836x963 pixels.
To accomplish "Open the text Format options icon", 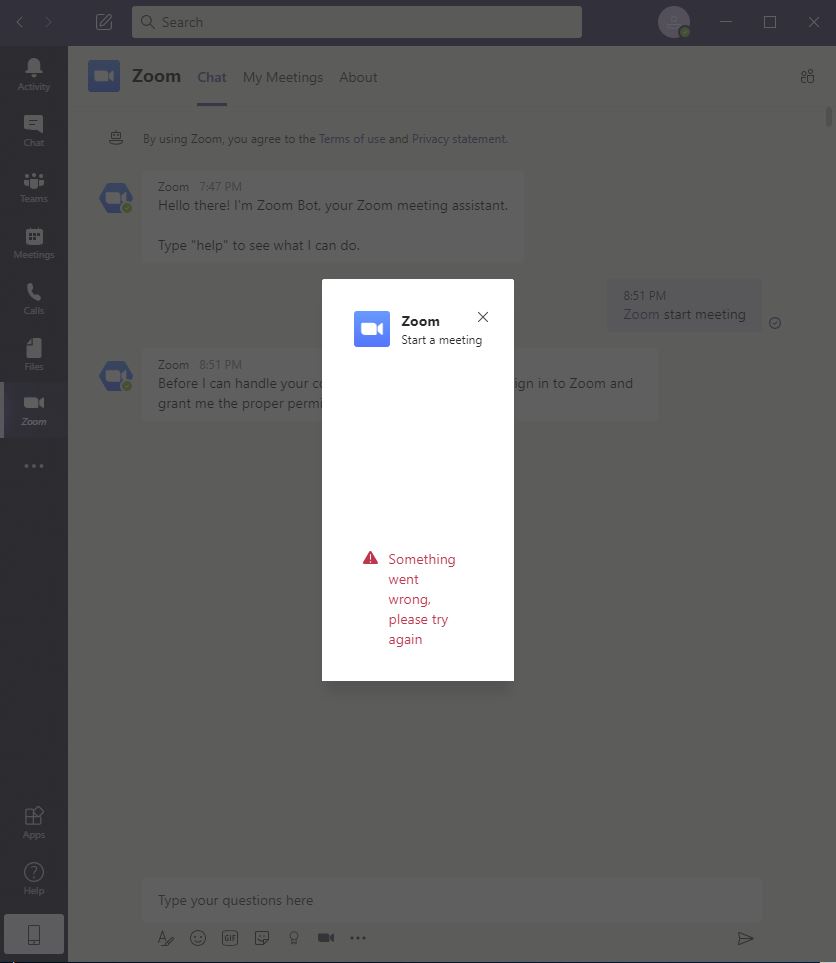I will [x=166, y=938].
